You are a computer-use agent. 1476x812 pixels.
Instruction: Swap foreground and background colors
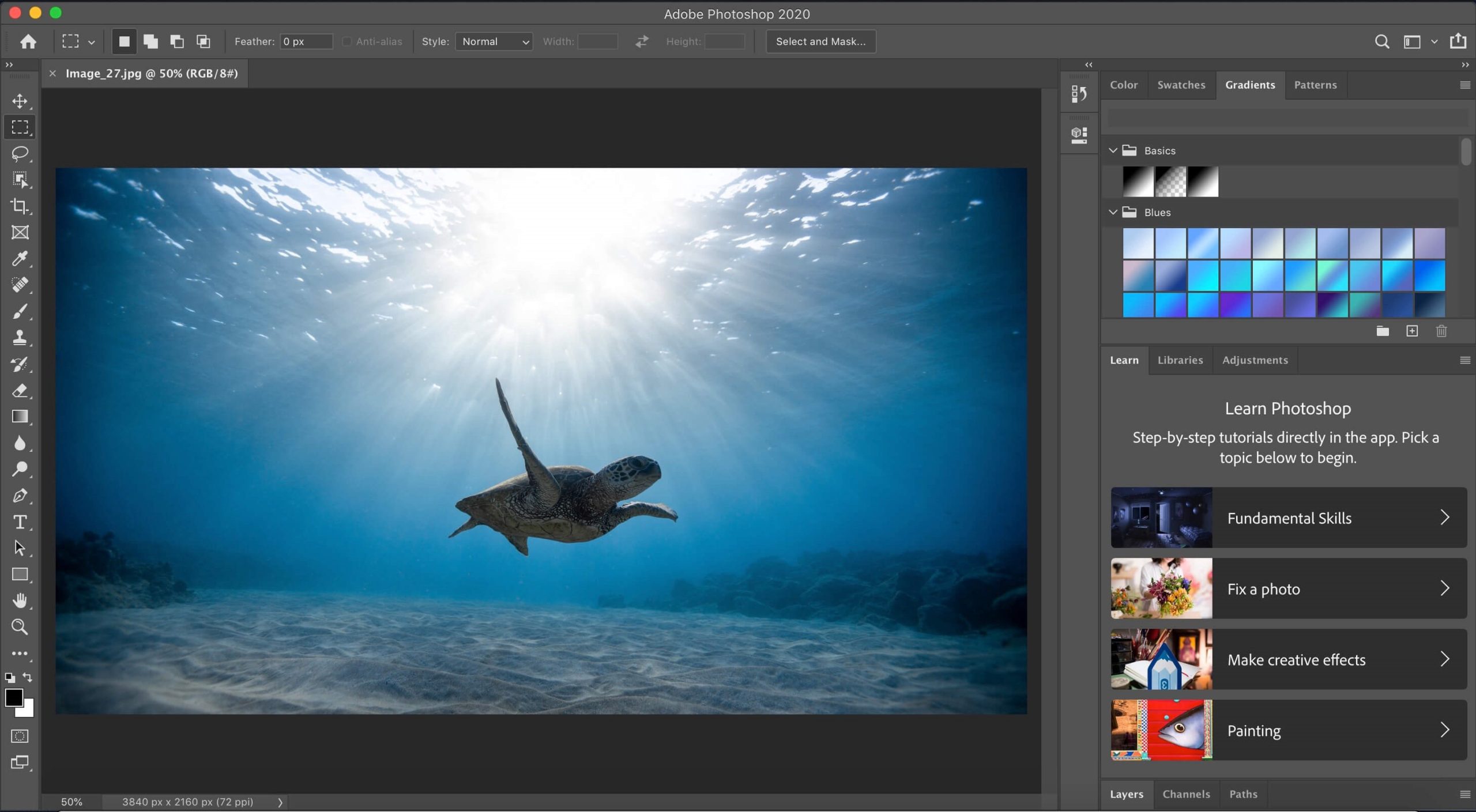pos(28,677)
